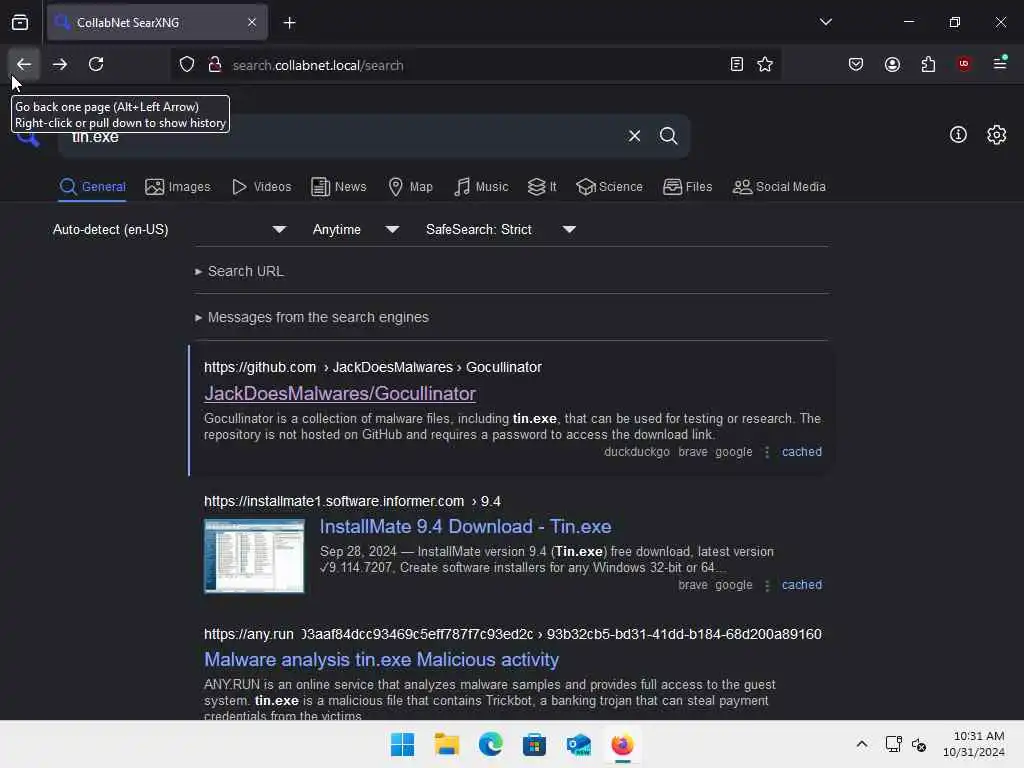
Task: Open JackDoesMalwares/Gocullinator result link
Action: point(340,393)
